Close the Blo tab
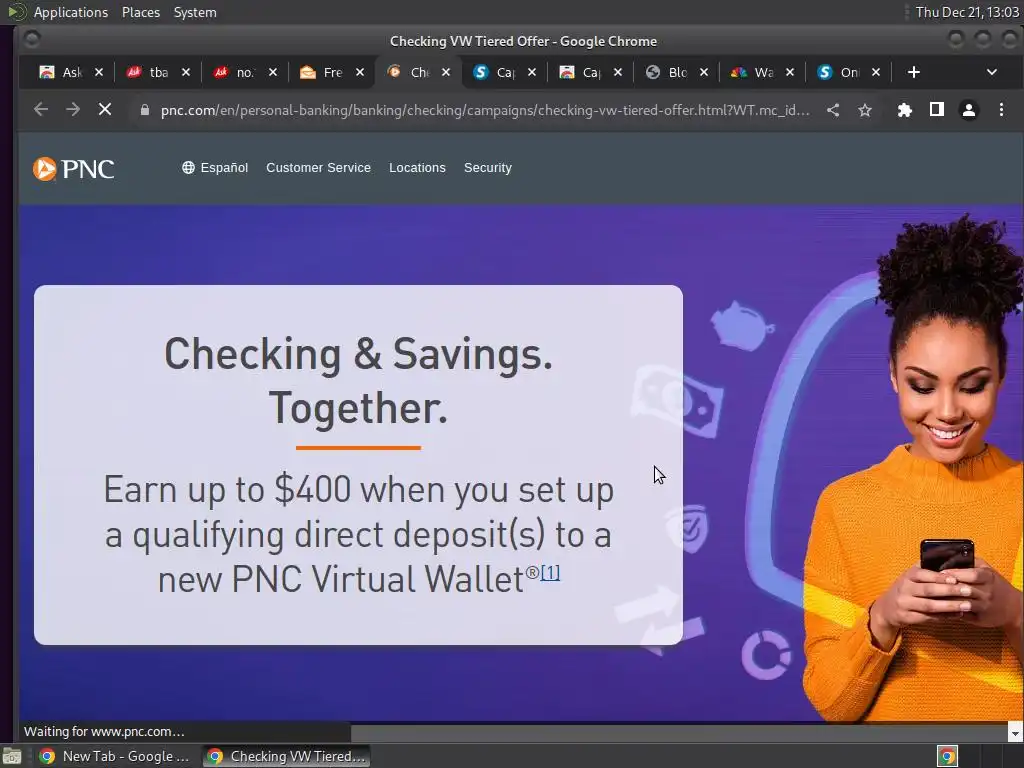Image resolution: width=1024 pixels, height=768 pixels. click(x=703, y=72)
